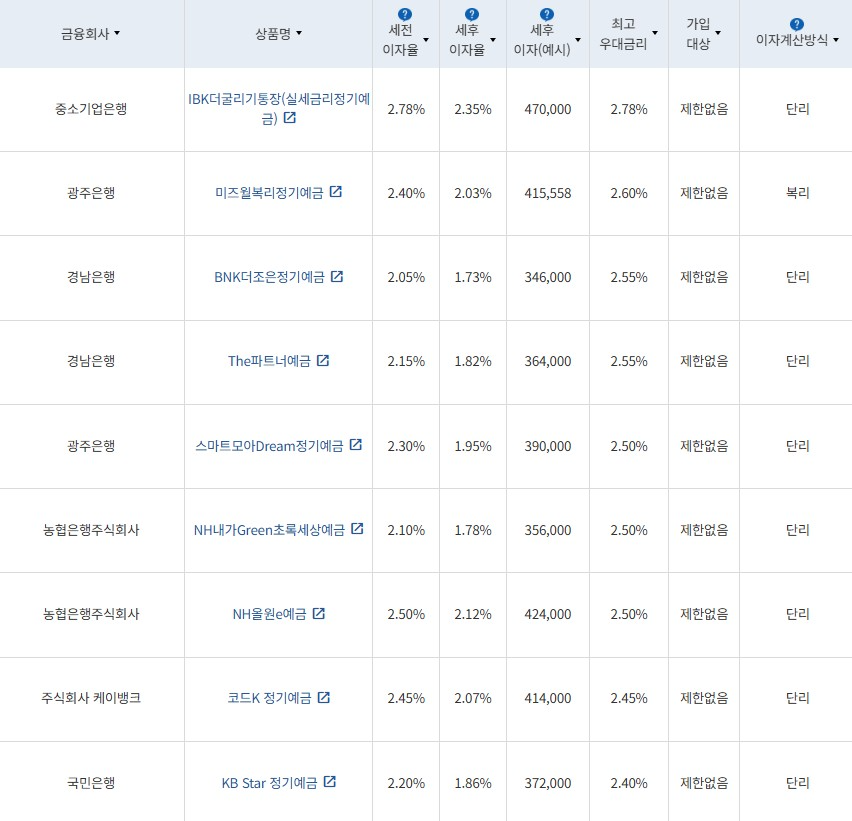This screenshot has width=852, height=821.
Task: Click the BNK더조은정기예금 product link
Action: [270, 278]
